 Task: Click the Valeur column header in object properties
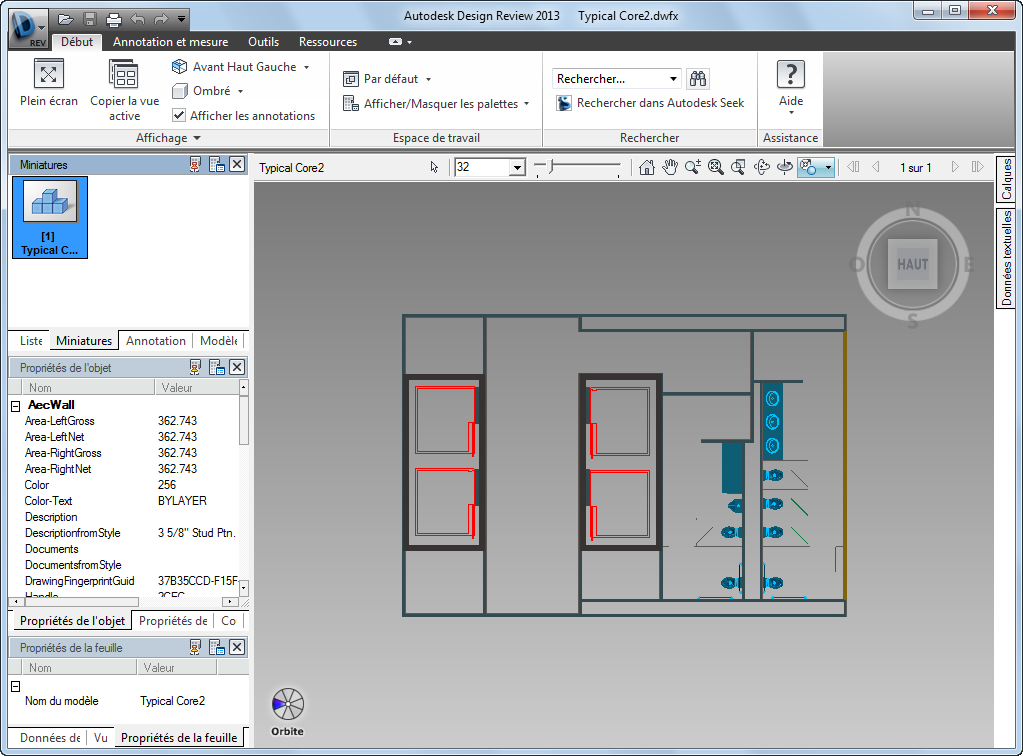coord(196,387)
